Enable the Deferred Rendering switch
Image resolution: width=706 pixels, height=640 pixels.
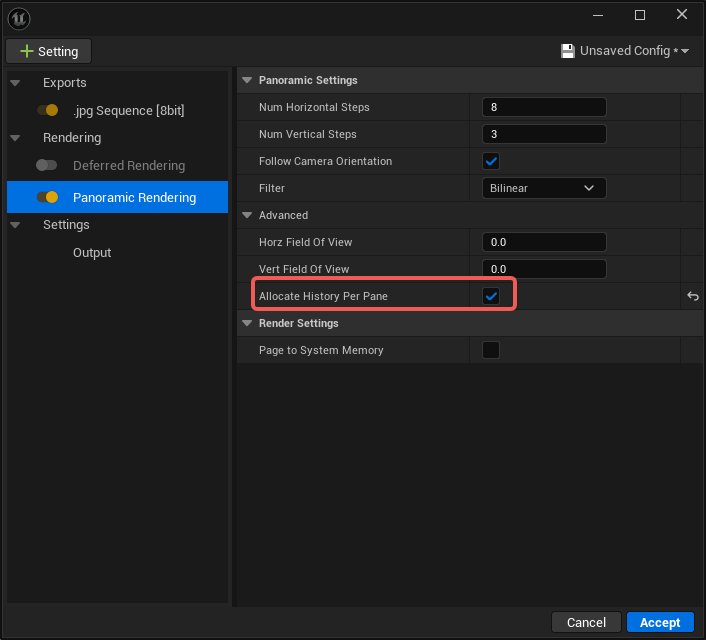(x=47, y=165)
